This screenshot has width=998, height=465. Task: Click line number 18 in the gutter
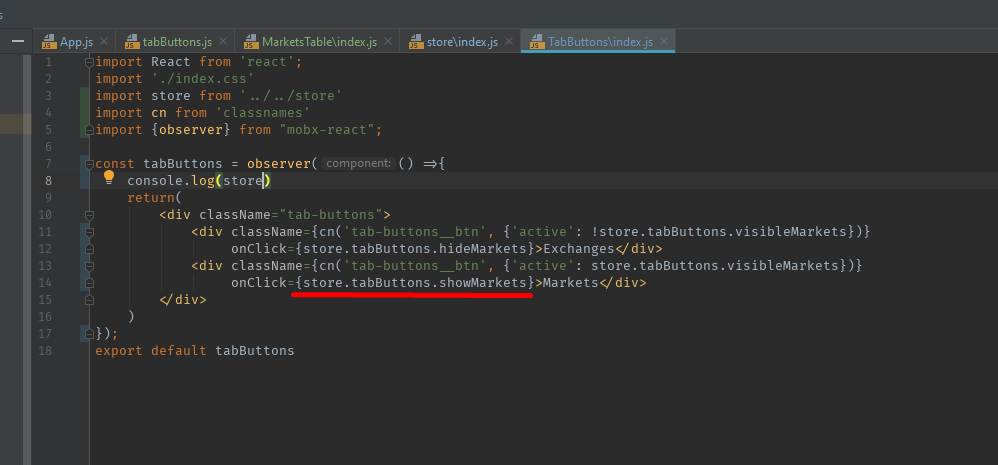[x=46, y=350]
